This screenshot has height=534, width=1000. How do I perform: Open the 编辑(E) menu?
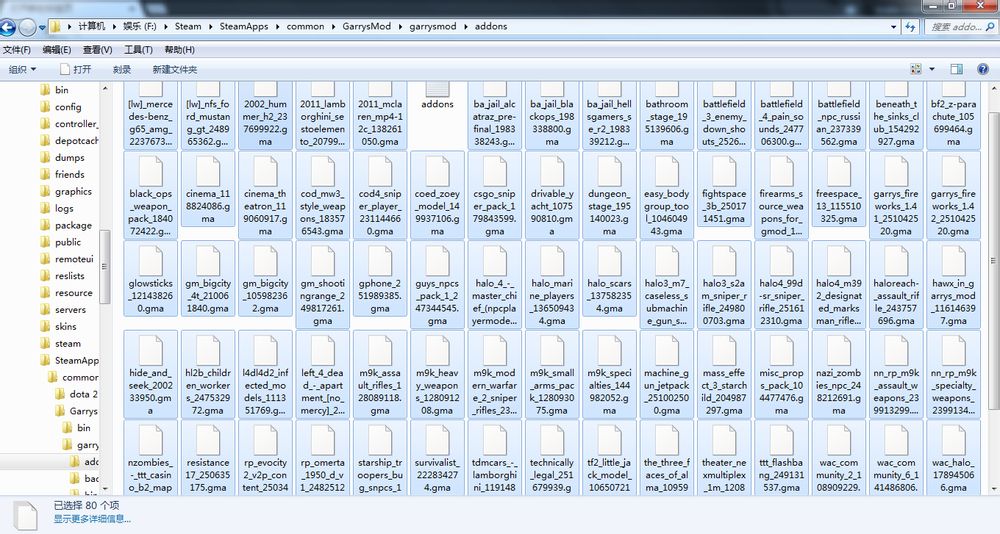[57, 50]
